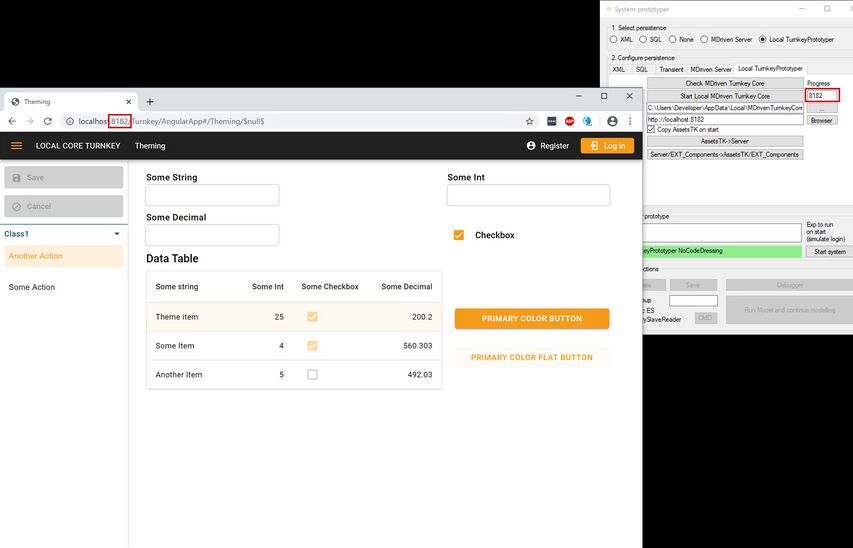The width and height of the screenshot is (853, 548).
Task: Click the browser back arrow
Action: 12,121
